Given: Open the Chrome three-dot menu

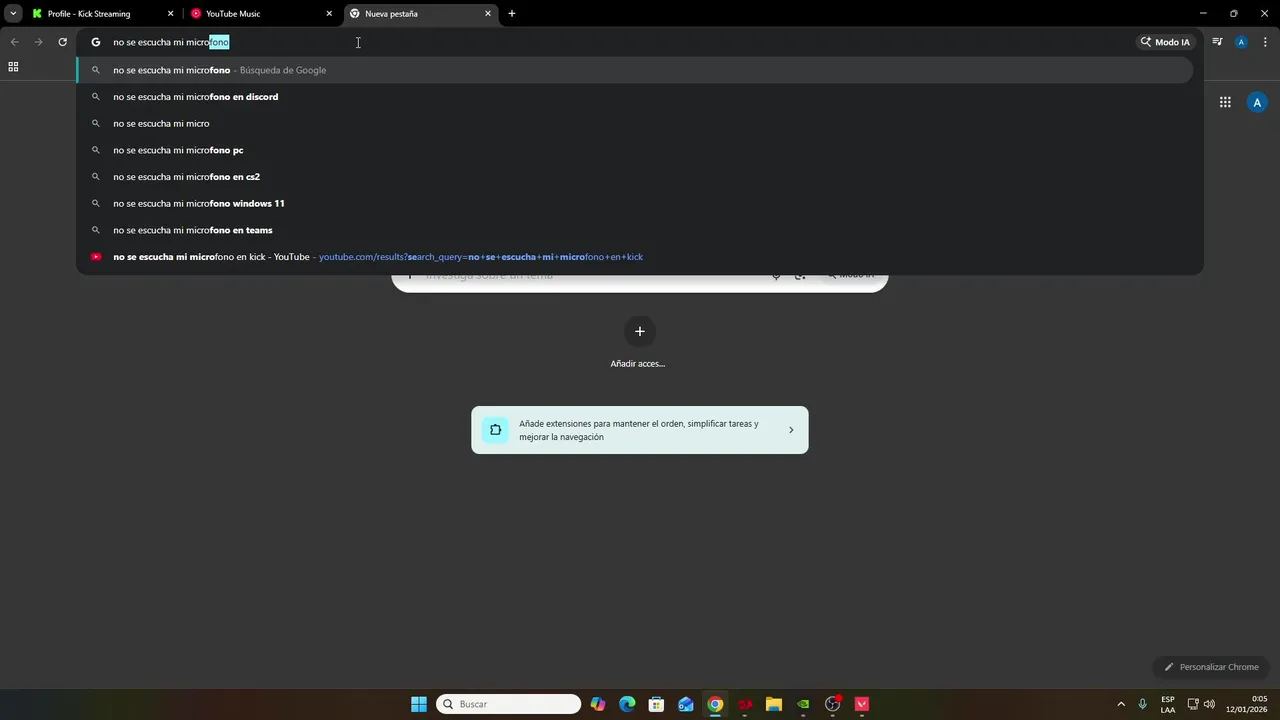Looking at the screenshot, I should click(x=1265, y=42).
